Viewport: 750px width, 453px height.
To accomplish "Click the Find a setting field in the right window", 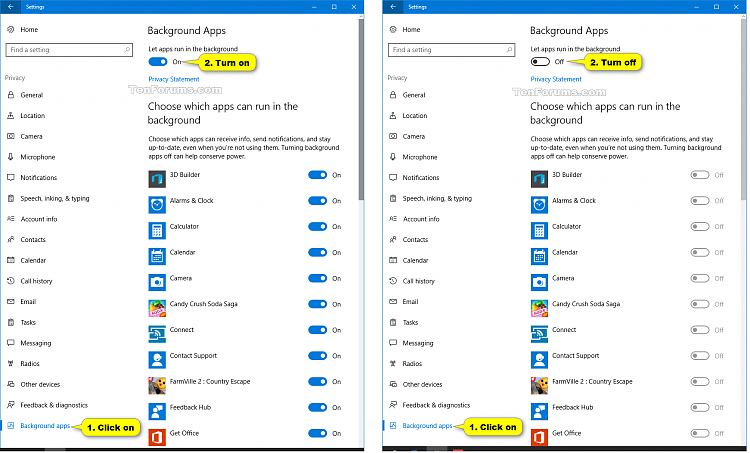I will (x=452, y=50).
